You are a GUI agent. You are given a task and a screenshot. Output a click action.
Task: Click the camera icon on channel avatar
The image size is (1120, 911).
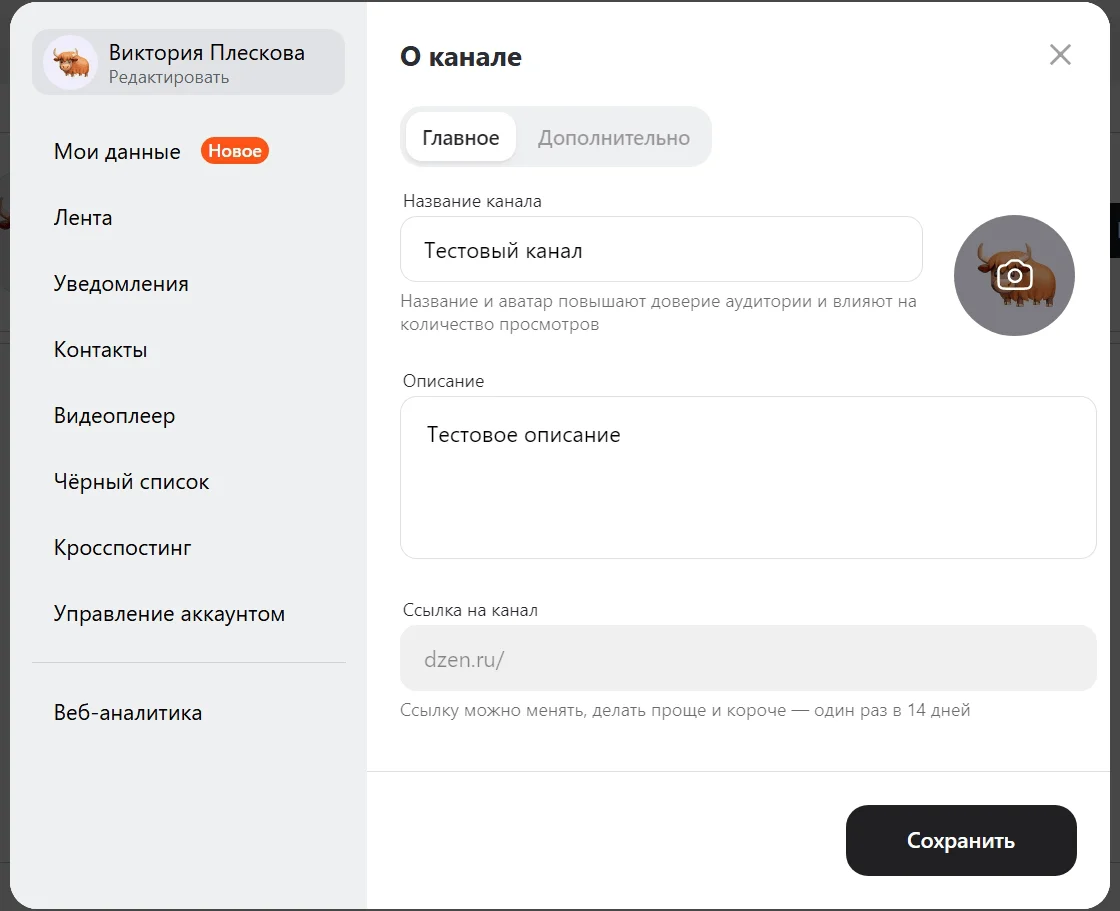tap(1014, 275)
